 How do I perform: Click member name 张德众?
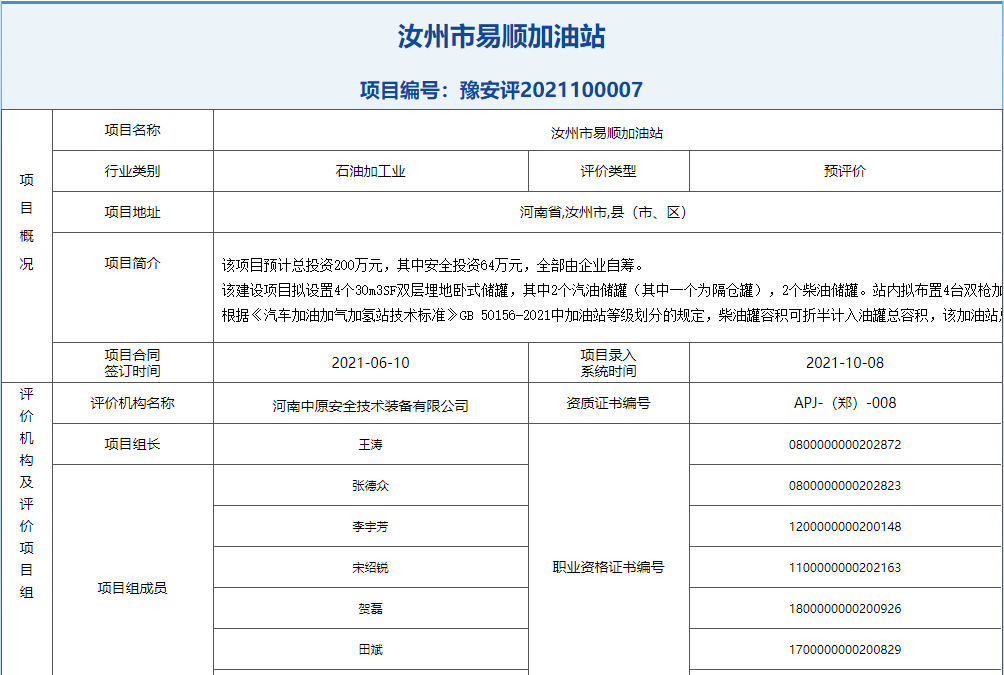(371, 485)
